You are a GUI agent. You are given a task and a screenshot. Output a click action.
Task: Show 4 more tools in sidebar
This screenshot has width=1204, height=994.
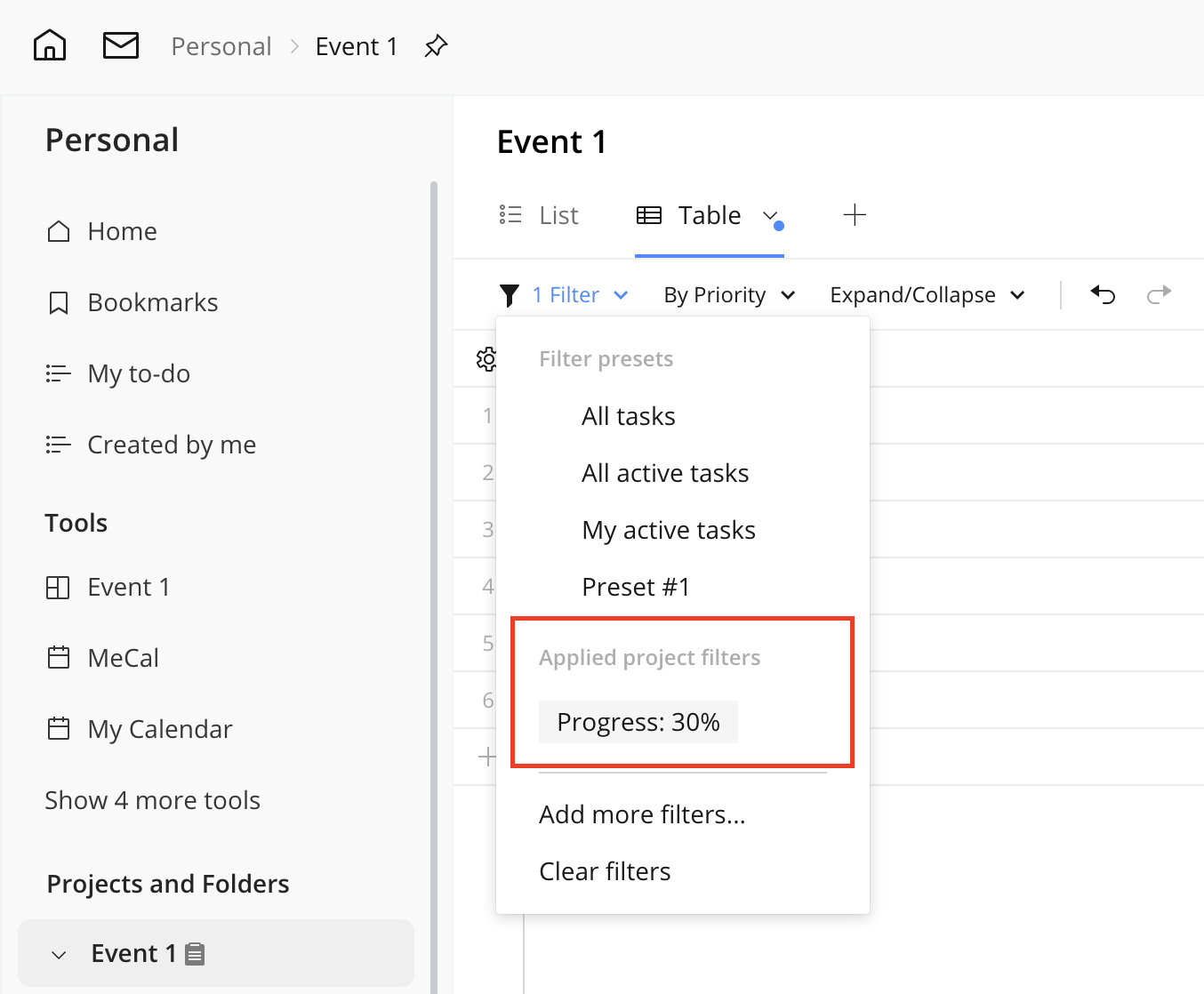(x=152, y=800)
